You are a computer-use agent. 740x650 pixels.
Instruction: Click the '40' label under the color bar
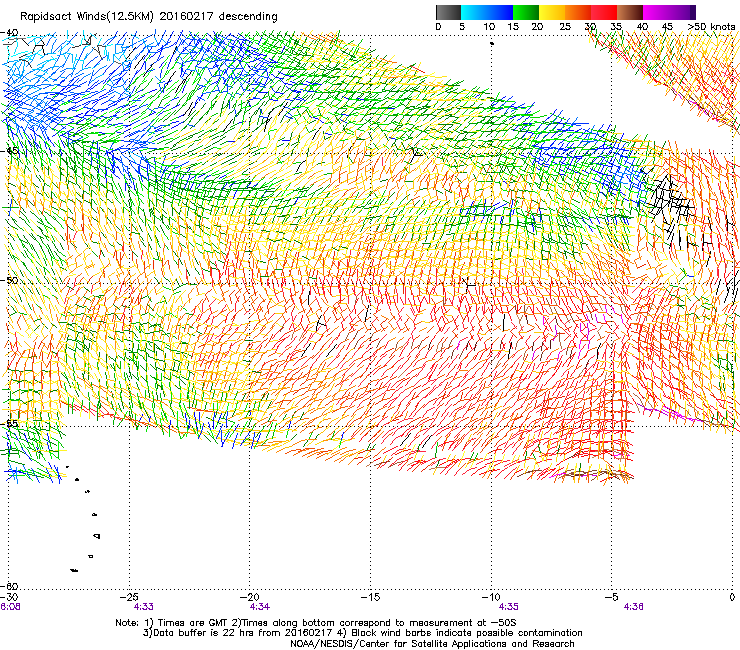pos(642,27)
